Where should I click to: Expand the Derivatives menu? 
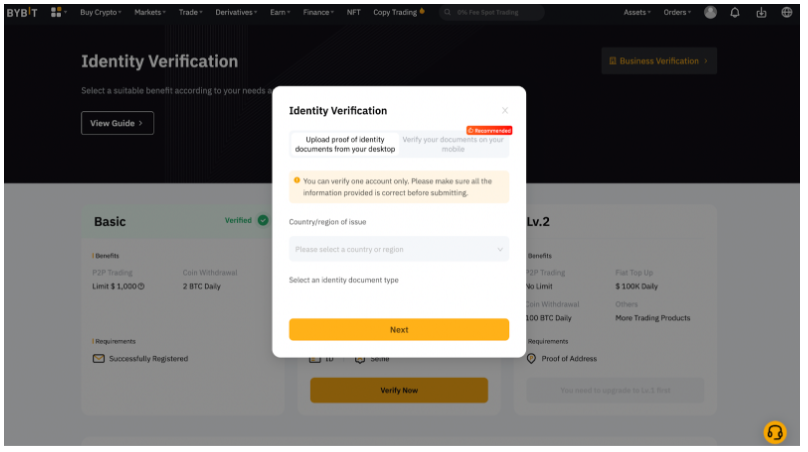236,12
